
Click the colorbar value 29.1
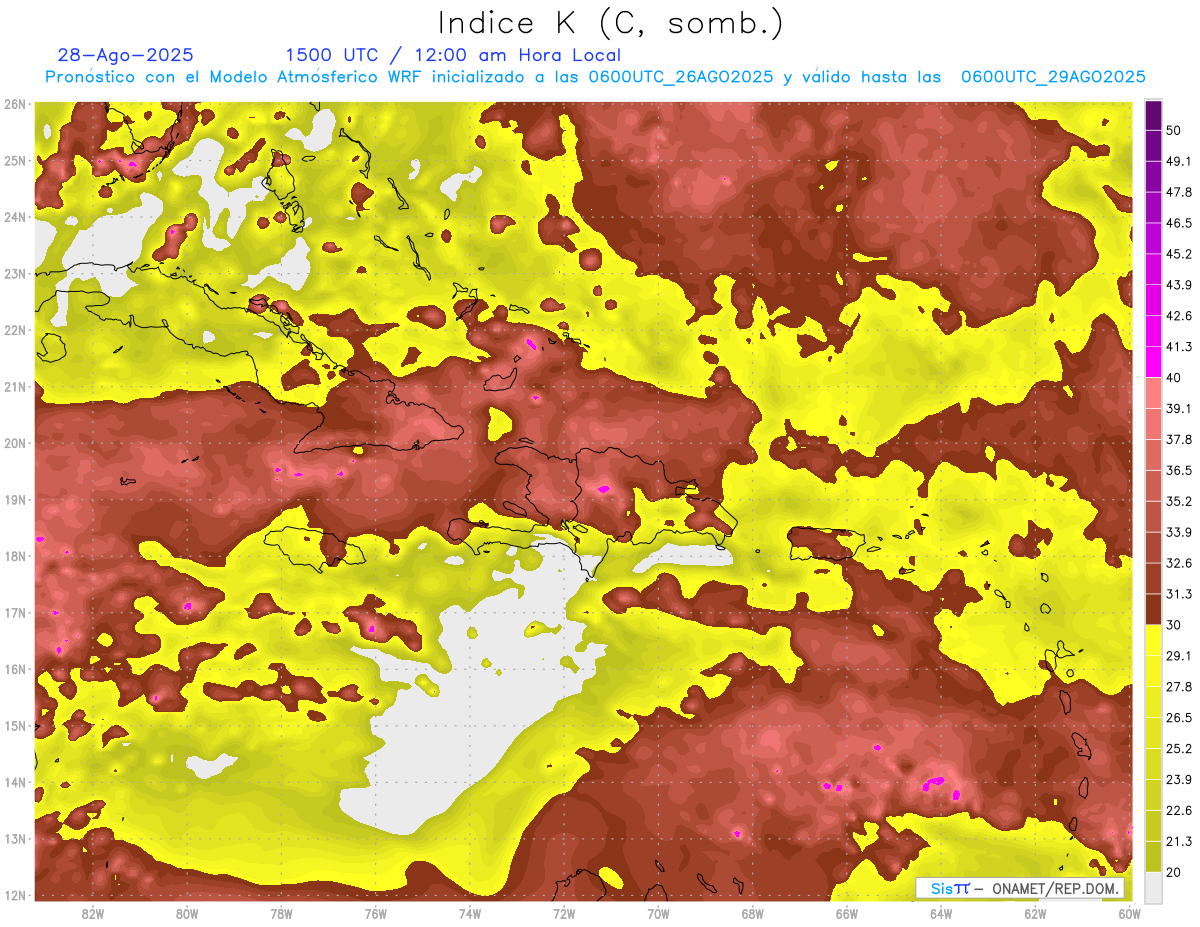tap(1179, 657)
